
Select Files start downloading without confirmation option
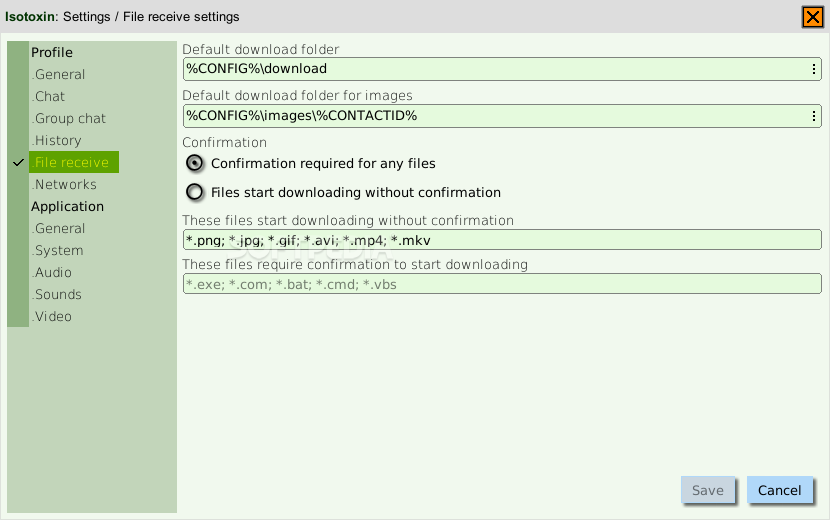click(x=343, y=192)
